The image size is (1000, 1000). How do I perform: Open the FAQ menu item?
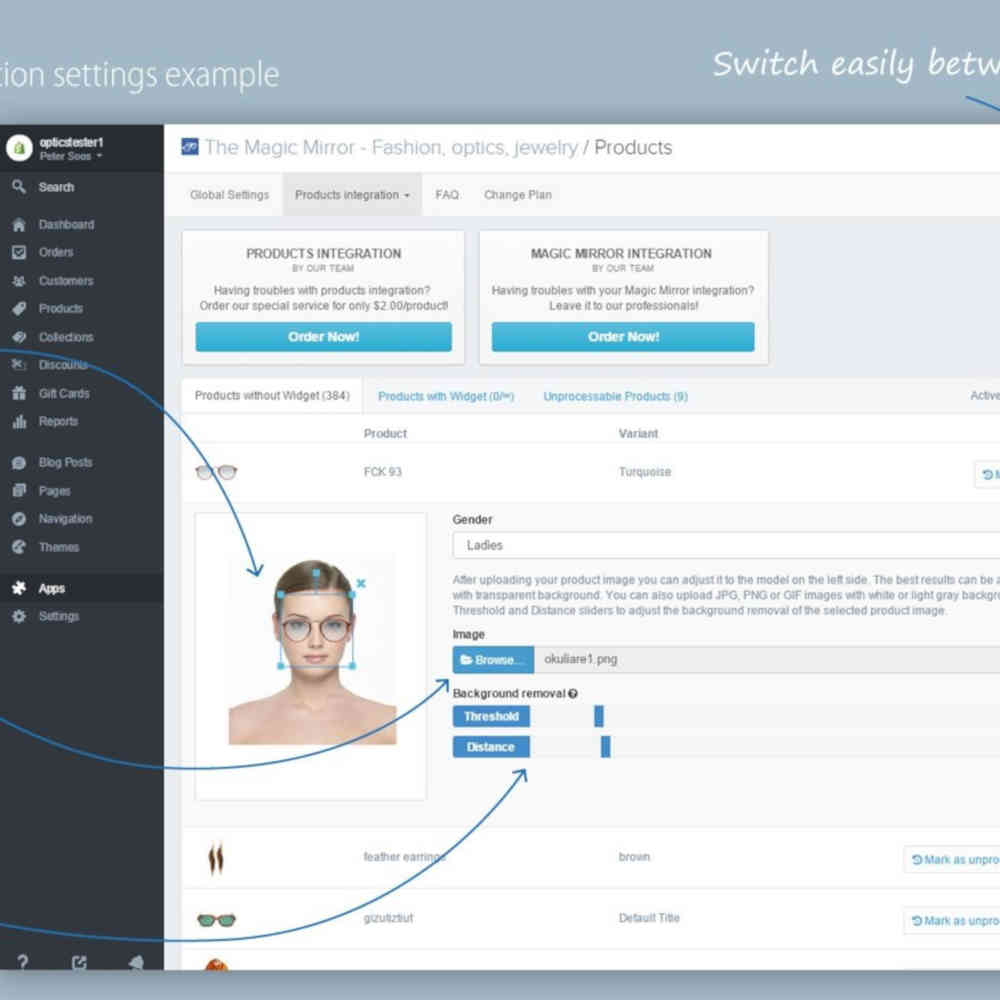click(x=447, y=195)
